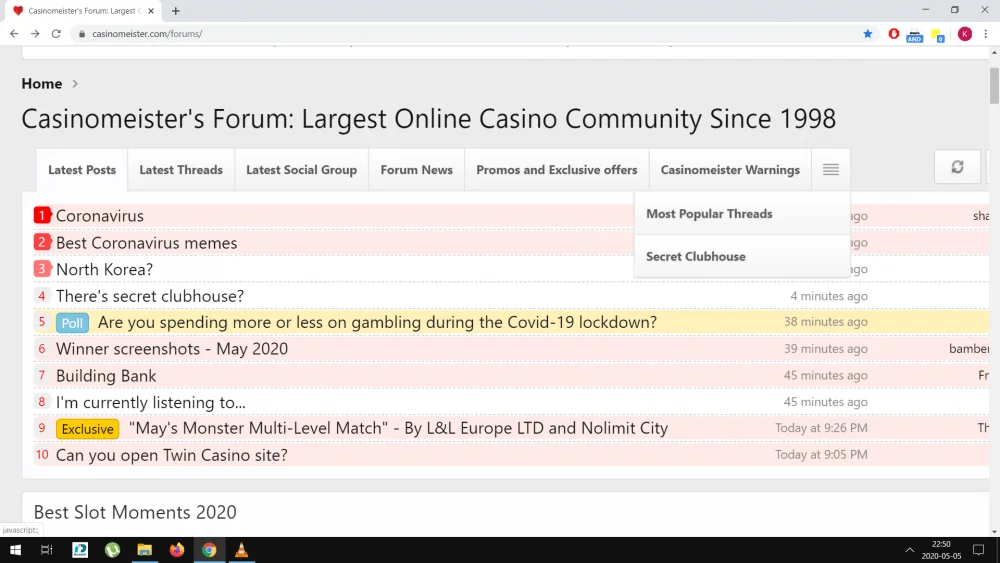Open Can you open Twin Casino site? thread
1000x563 pixels.
click(x=172, y=455)
